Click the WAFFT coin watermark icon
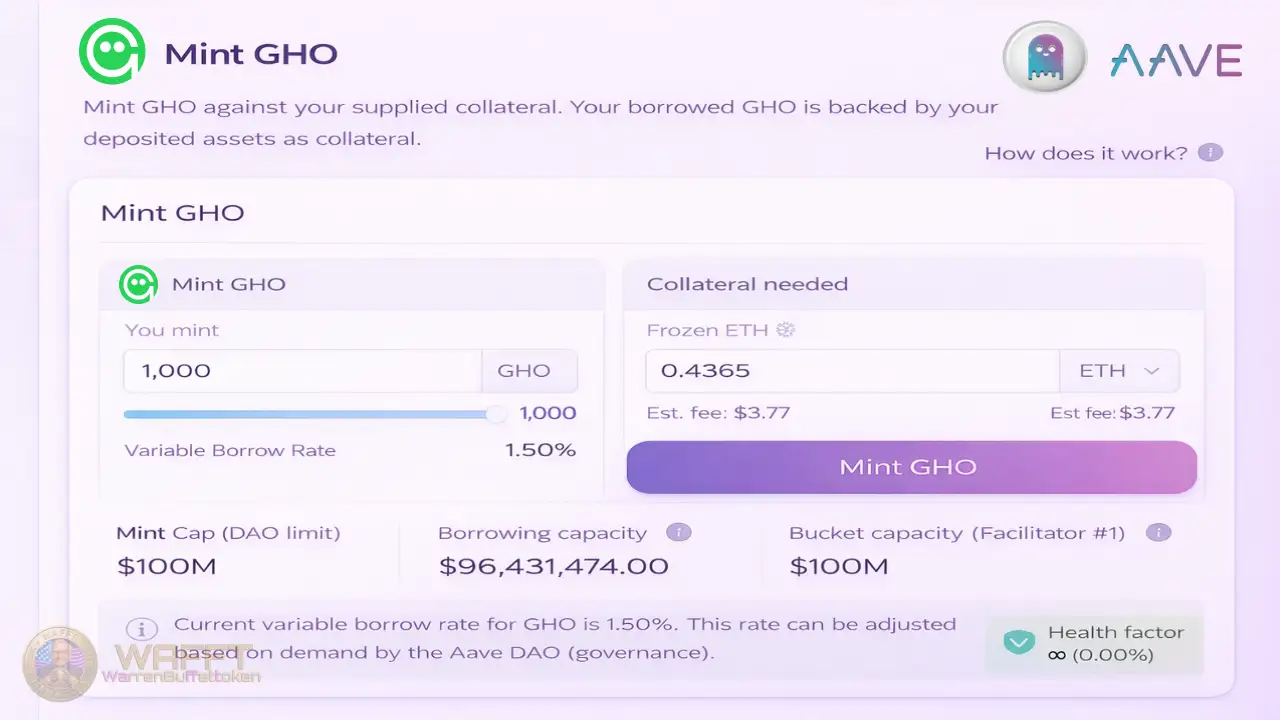Image resolution: width=1280 pixels, height=720 pixels. click(60, 660)
